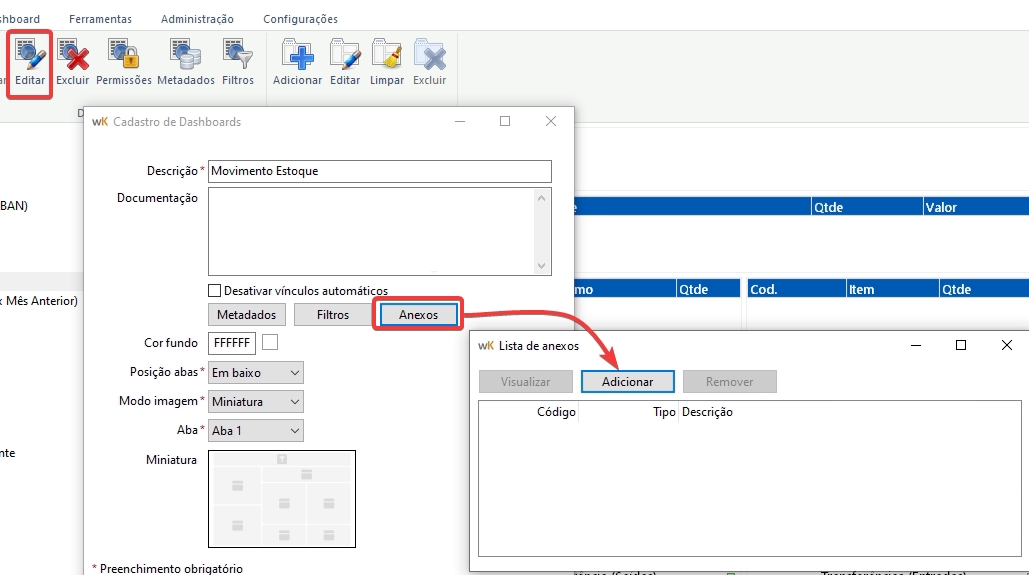
Task: Expand the Modo imagem dropdown
Action: click(x=256, y=401)
